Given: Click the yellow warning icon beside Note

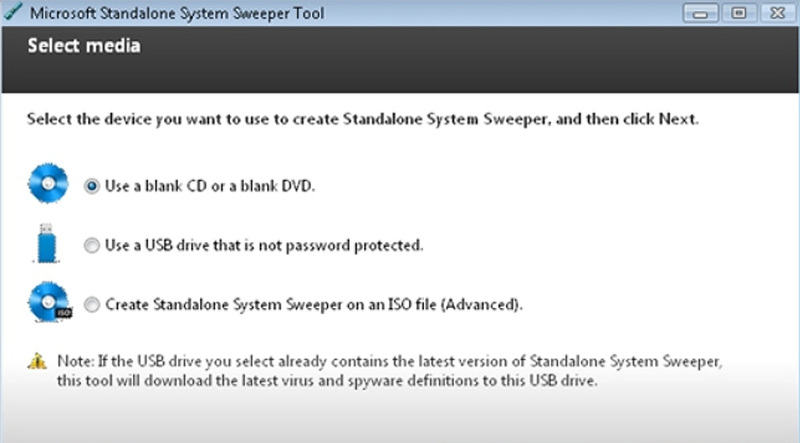Looking at the screenshot, I should coord(37,361).
